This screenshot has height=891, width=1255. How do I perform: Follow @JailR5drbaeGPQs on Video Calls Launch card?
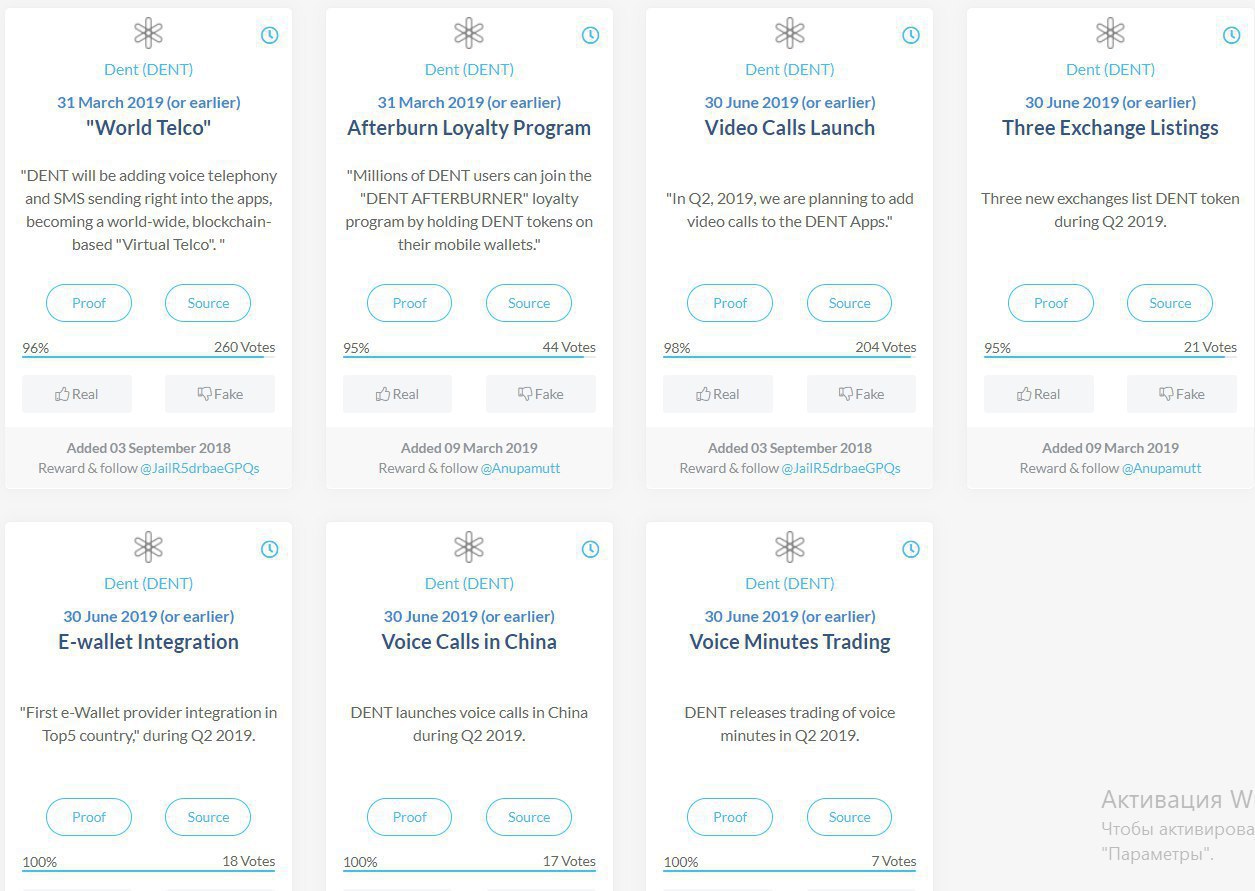pyautogui.click(x=841, y=468)
